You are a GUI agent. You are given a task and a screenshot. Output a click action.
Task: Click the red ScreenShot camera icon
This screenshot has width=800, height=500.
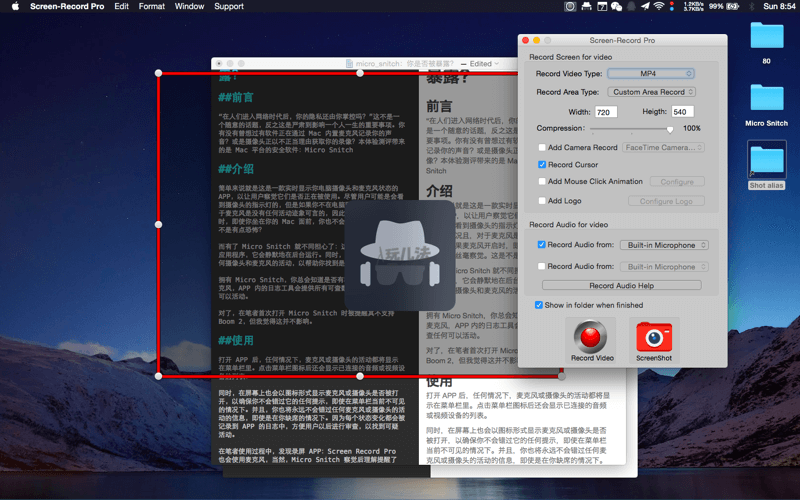click(654, 337)
